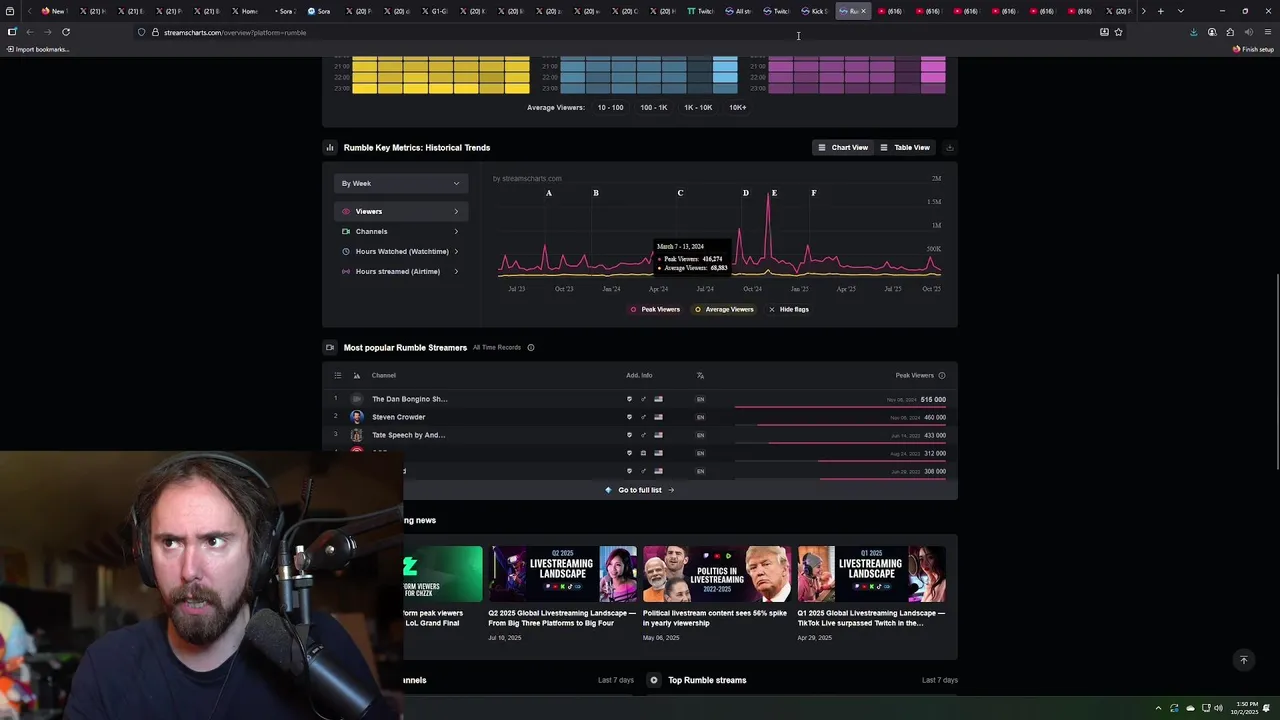This screenshot has width=1280, height=720.
Task: Expand Hours streamed (Airtime) metric
Action: (x=401, y=272)
